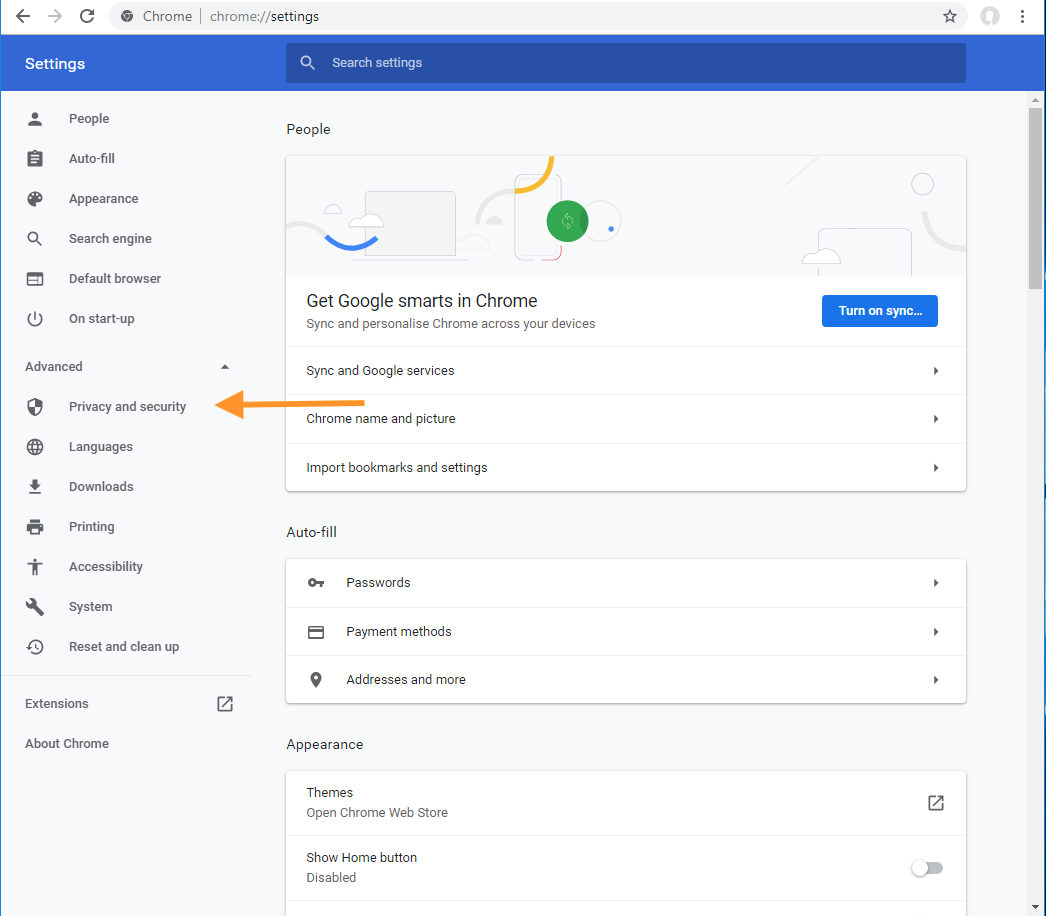Open Default browser in the sidebar
The height and width of the screenshot is (916, 1046).
(x=115, y=279)
